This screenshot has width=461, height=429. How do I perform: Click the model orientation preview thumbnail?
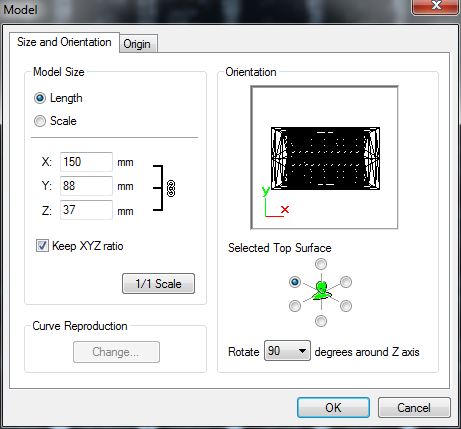tap(324, 158)
